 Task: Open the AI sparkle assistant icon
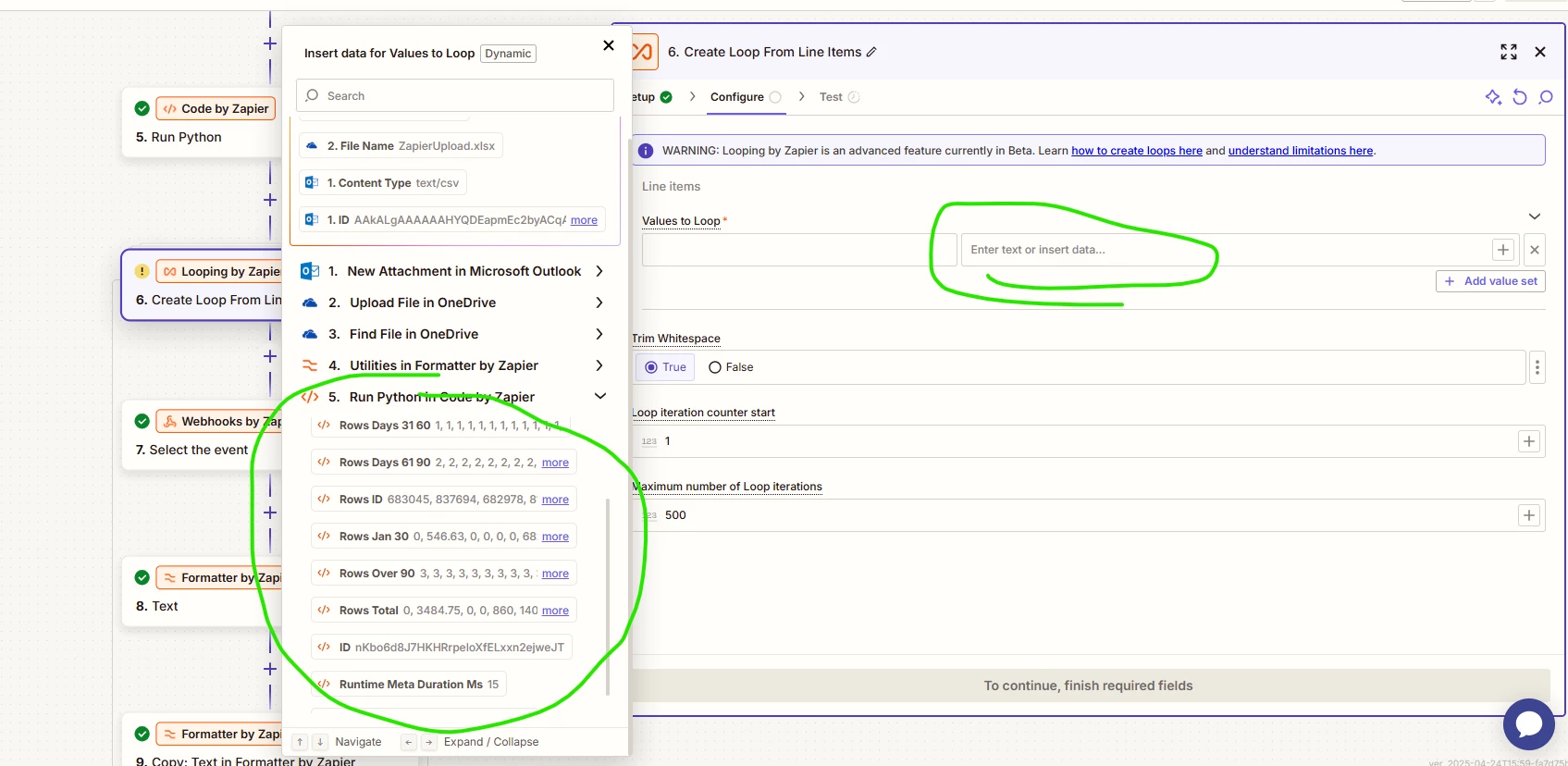1493,97
